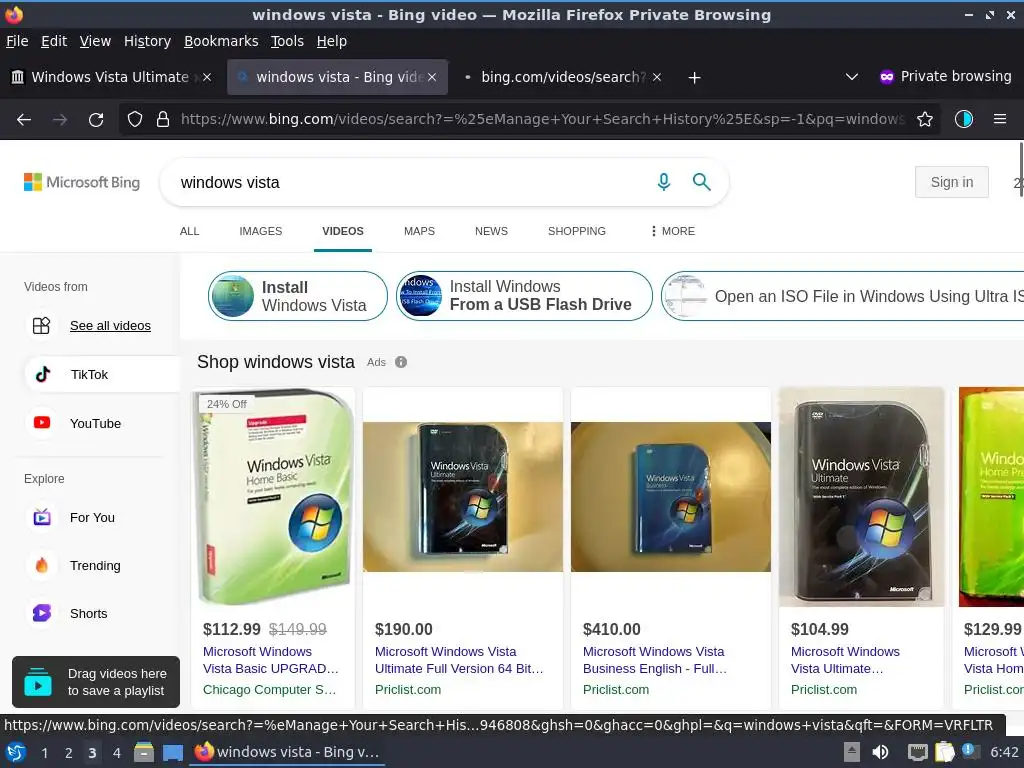Open Microsoft Windows Vista Basic UPGRADE link
The height and width of the screenshot is (768, 1024).
click(271, 660)
